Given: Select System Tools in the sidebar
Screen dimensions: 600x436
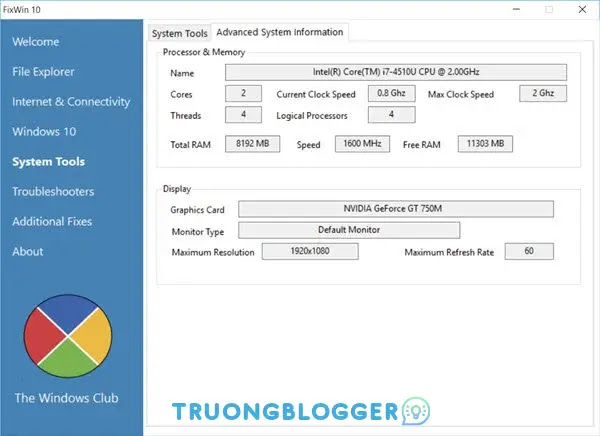Looking at the screenshot, I should (x=49, y=162).
